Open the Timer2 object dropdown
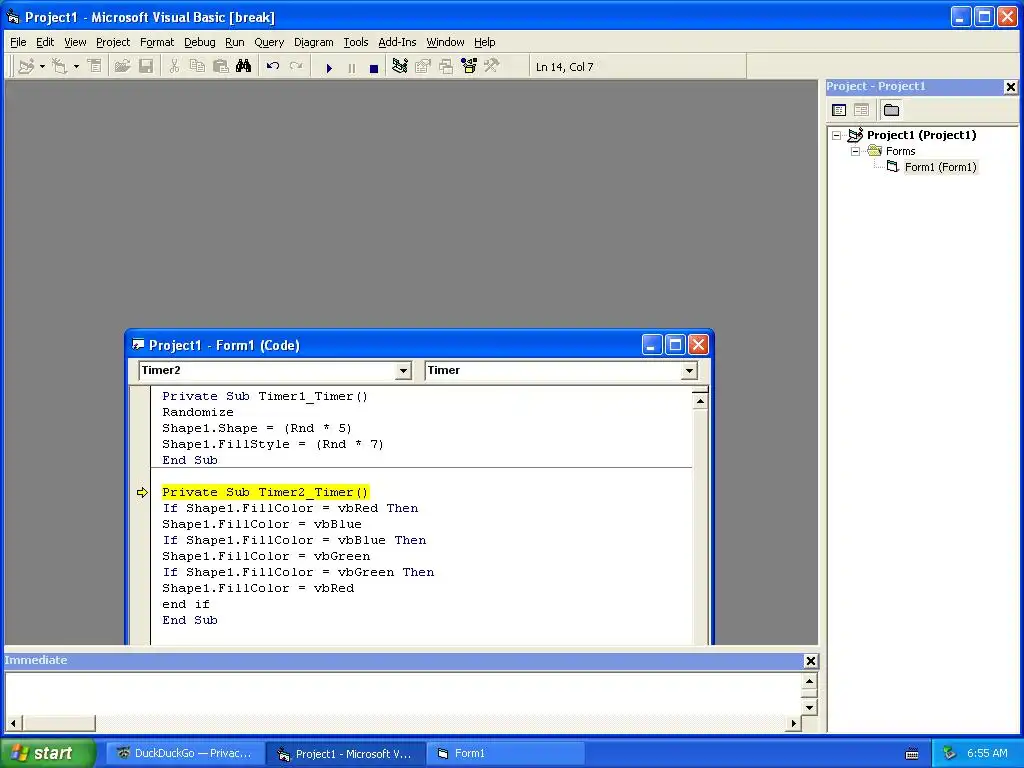This screenshot has height=768, width=1024. 403,371
